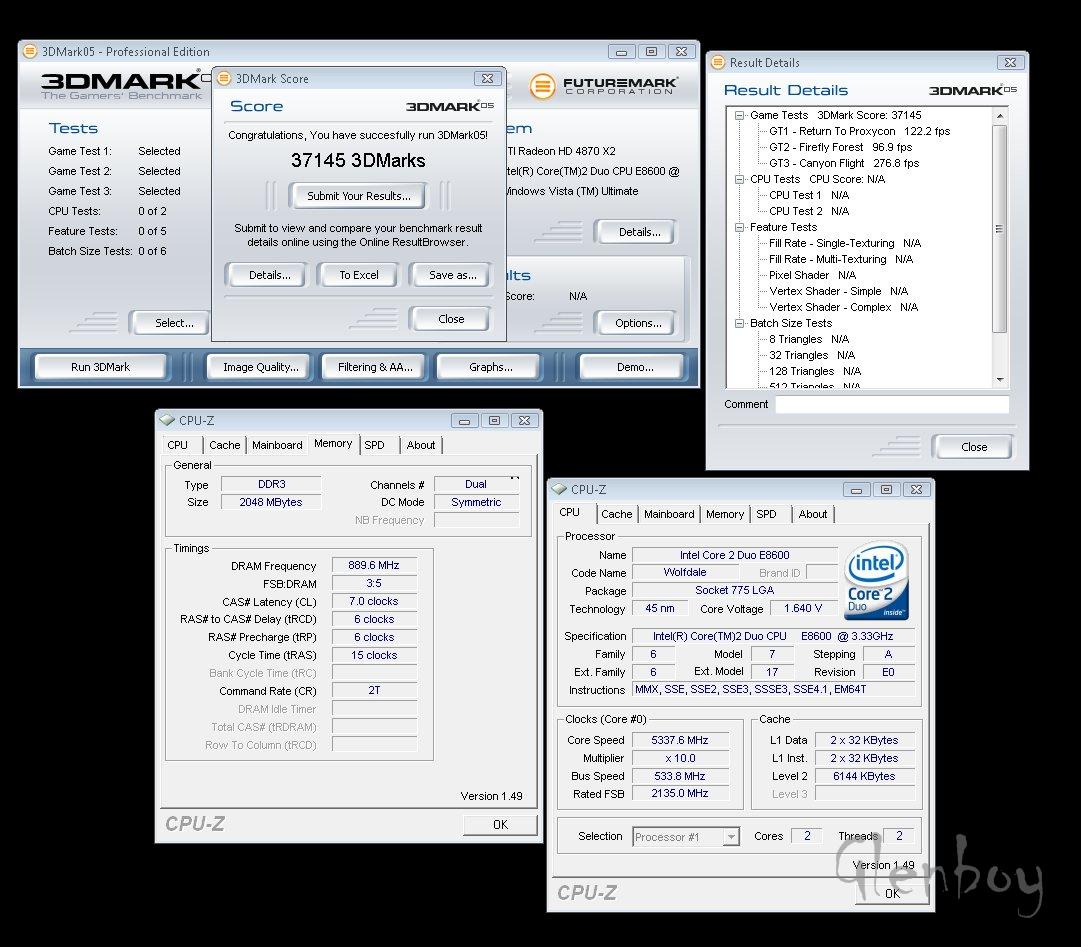Select the GT2 - Firefly Forest result item
The width and height of the screenshot is (1081, 947).
(840, 147)
